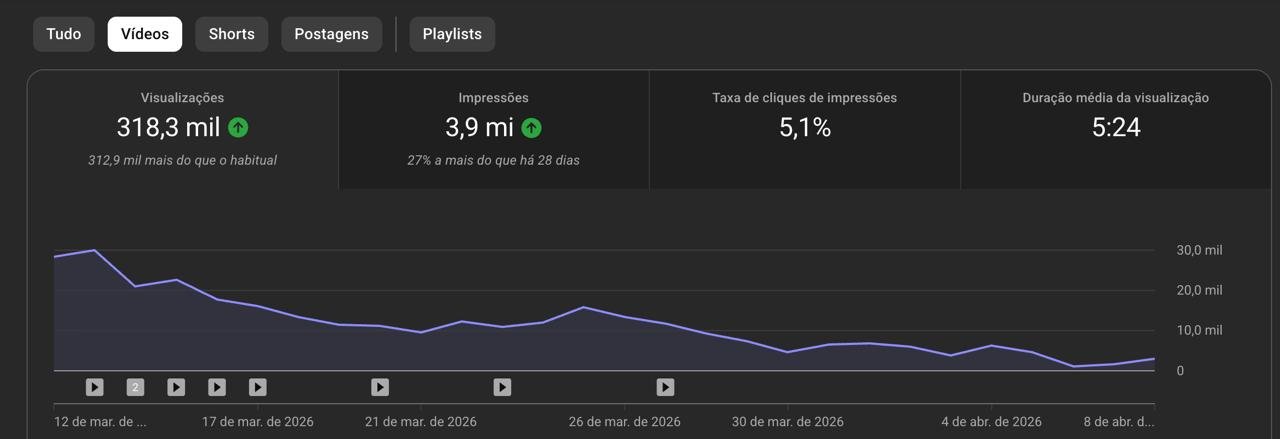Click the 30 de mar. de 2026 date label
Image resolution: width=1280 pixels, height=439 pixels.
(x=787, y=422)
